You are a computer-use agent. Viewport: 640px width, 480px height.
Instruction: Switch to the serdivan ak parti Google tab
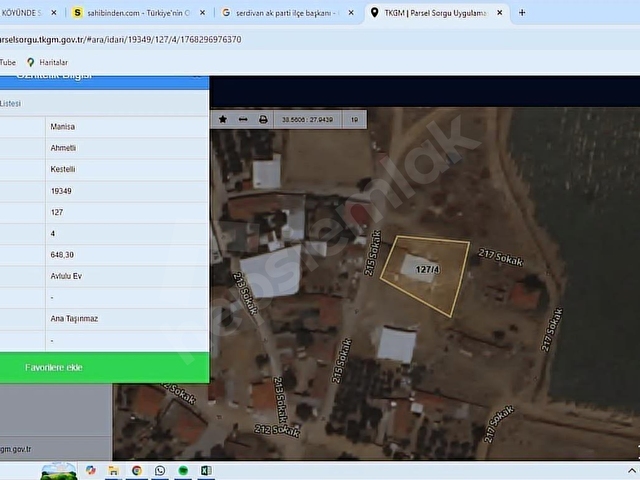287,13
